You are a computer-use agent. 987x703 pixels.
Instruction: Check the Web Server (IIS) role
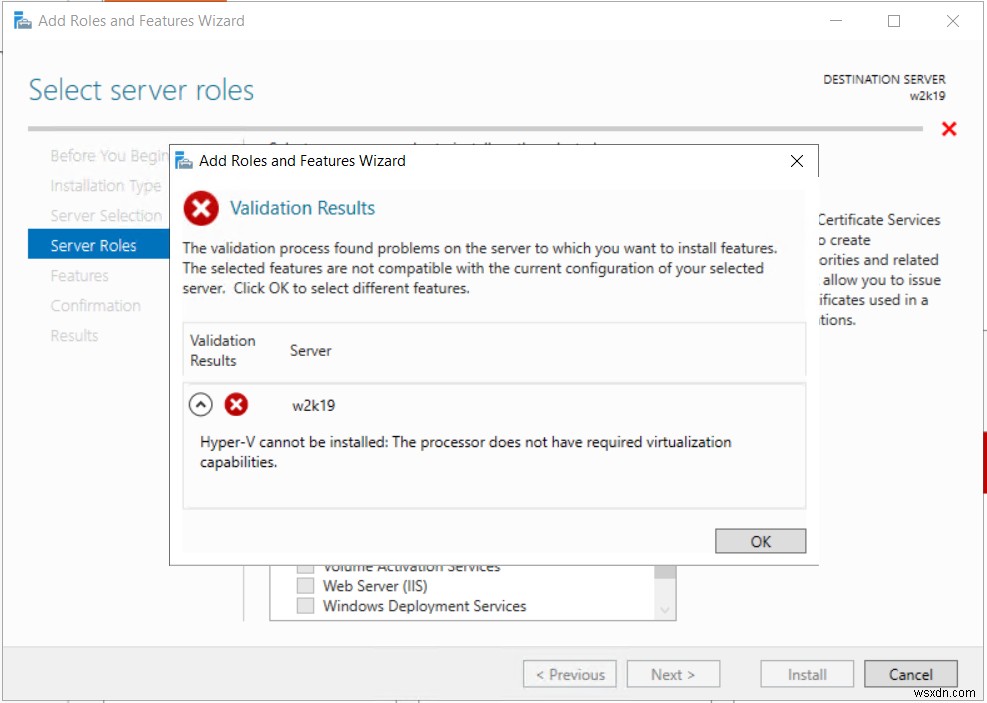point(303,586)
